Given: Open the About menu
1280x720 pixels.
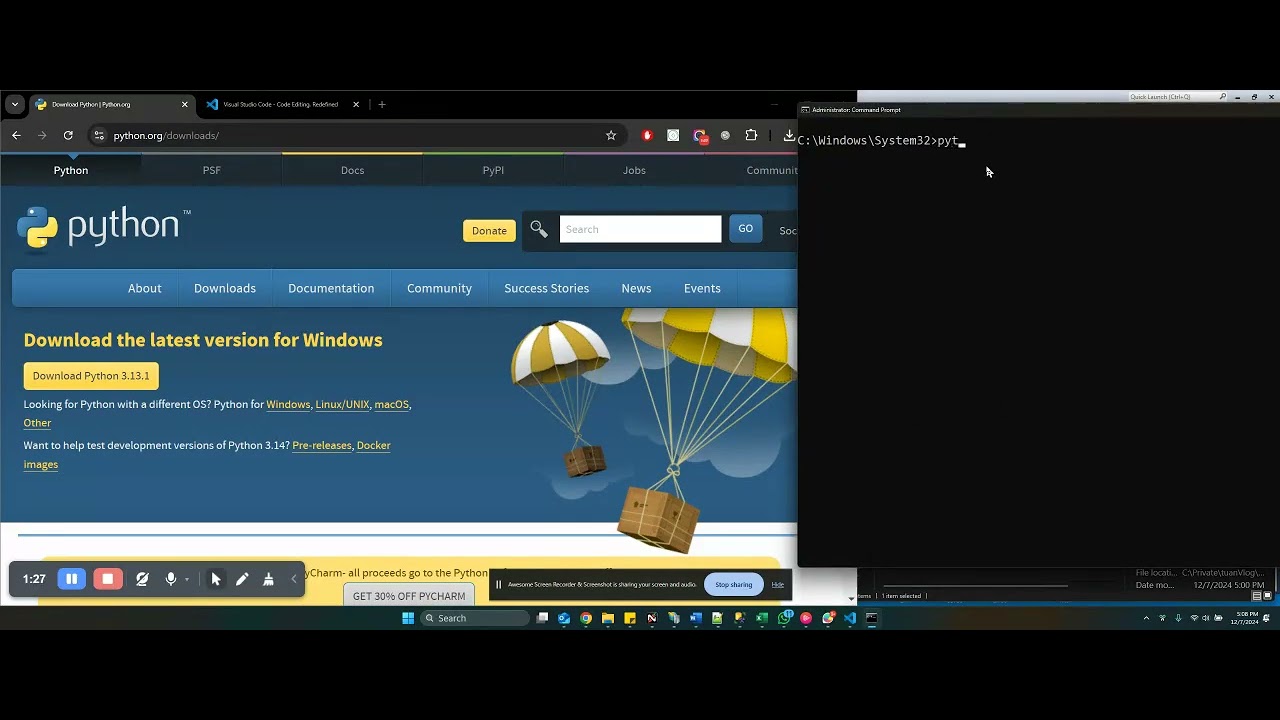Looking at the screenshot, I should coord(144,288).
